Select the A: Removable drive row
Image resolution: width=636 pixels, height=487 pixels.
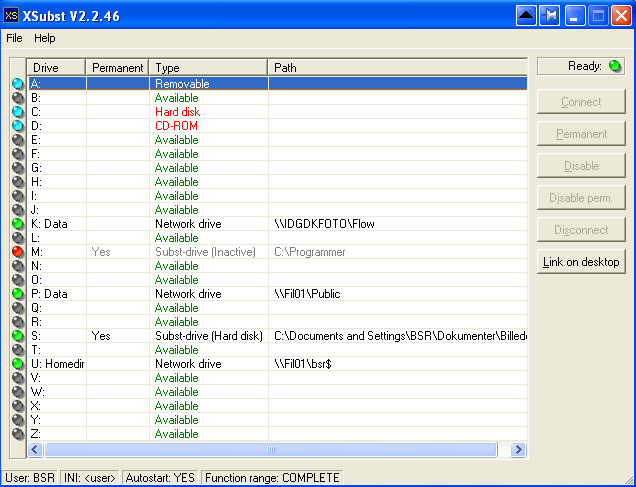[x=277, y=84]
